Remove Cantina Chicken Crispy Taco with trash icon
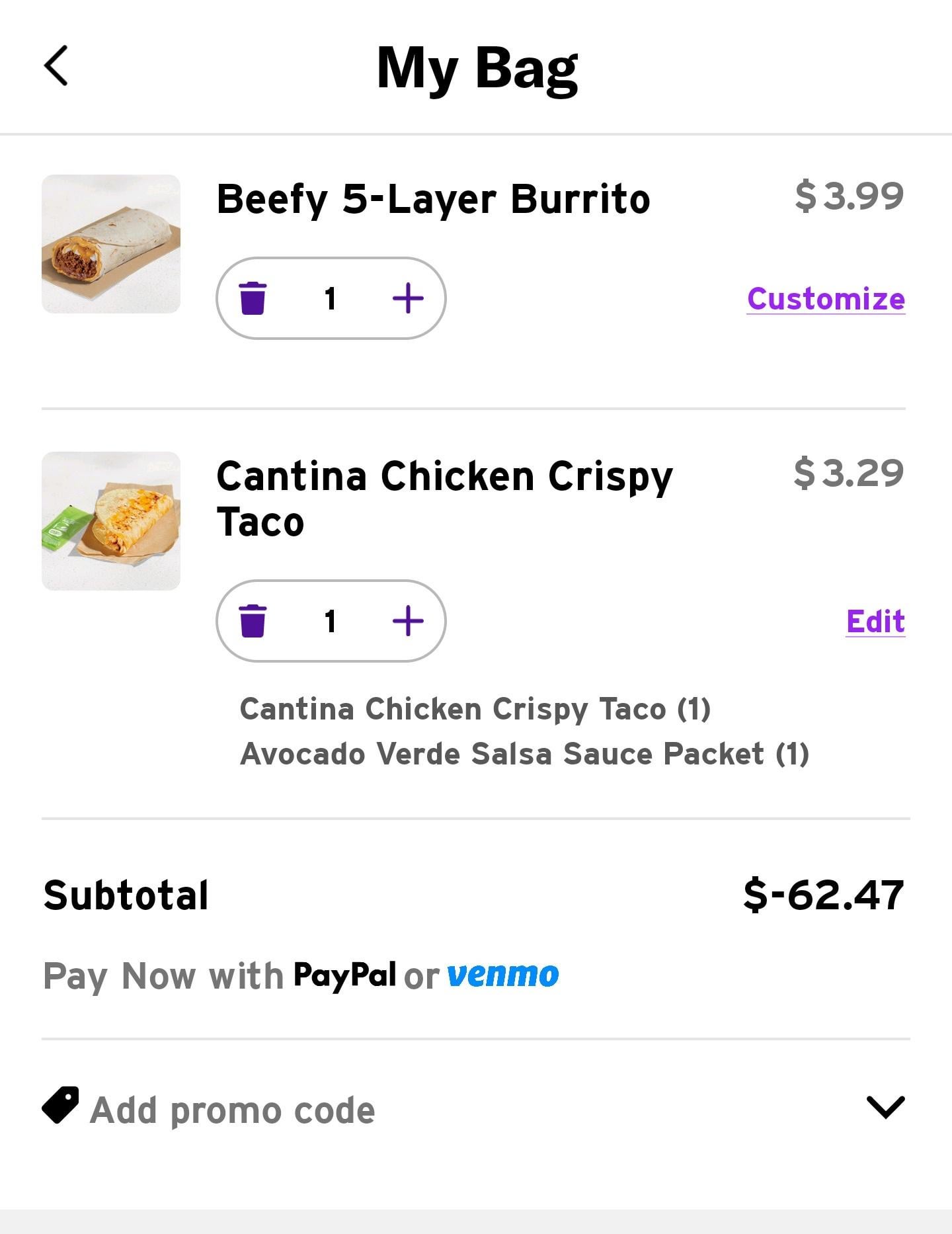 click(253, 621)
